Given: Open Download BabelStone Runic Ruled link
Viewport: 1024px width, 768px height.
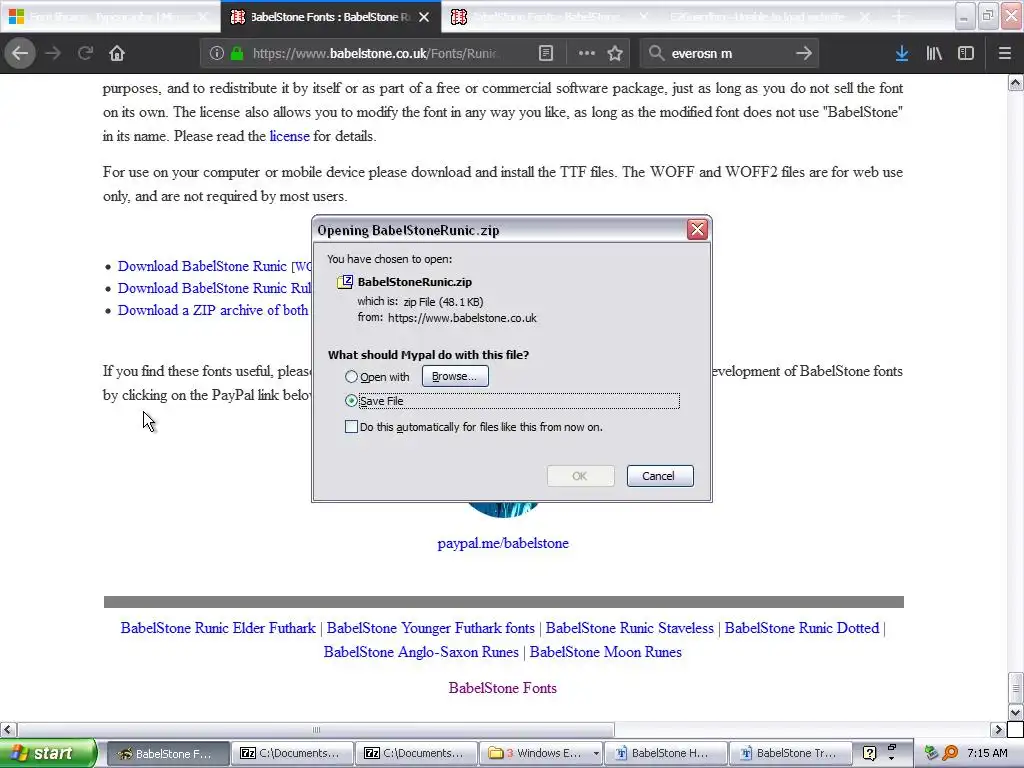Looking at the screenshot, I should (215, 288).
